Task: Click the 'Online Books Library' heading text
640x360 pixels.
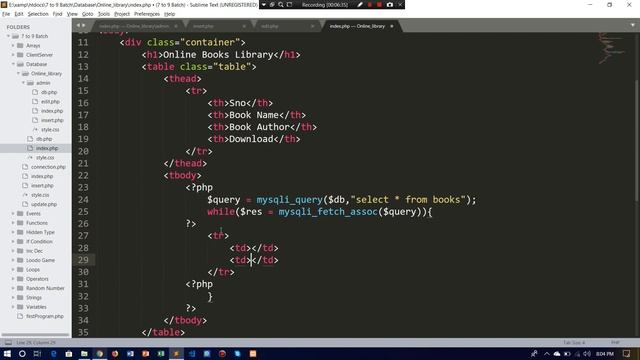Action: coord(218,55)
